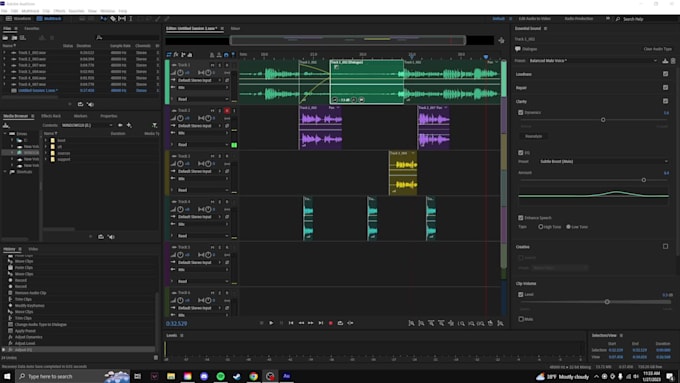
Task: Open Track 3 Read automation mode dropdown
Action: [x=203, y=190]
